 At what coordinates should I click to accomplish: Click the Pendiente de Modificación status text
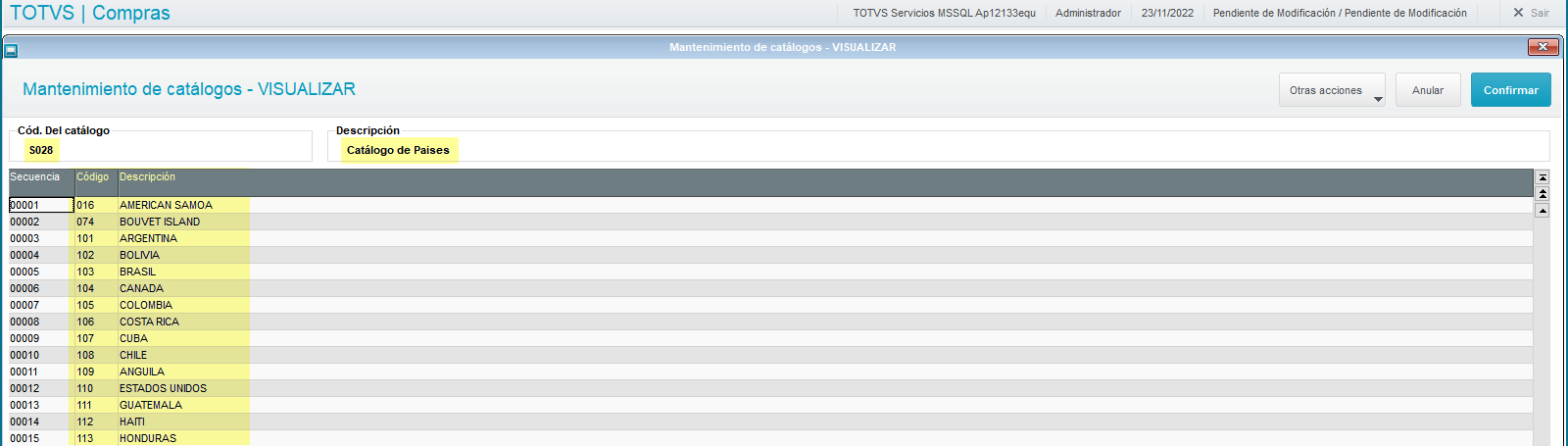1339,13
